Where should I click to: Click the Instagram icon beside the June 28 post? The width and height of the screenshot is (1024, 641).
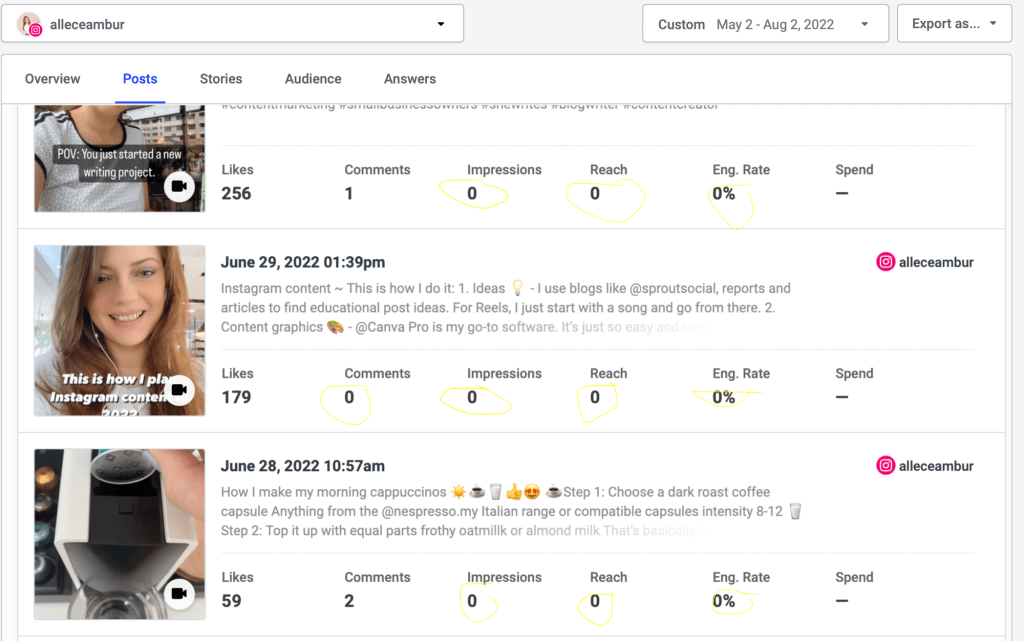[886, 465]
